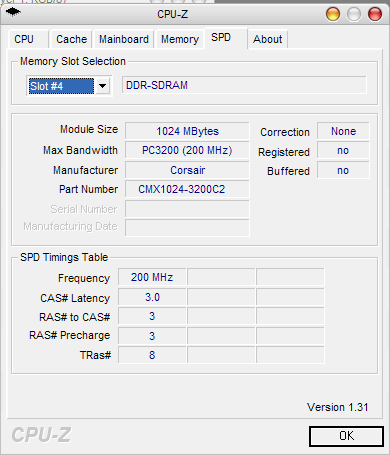Click the DDR-SDRAM memory type field

(x=244, y=85)
